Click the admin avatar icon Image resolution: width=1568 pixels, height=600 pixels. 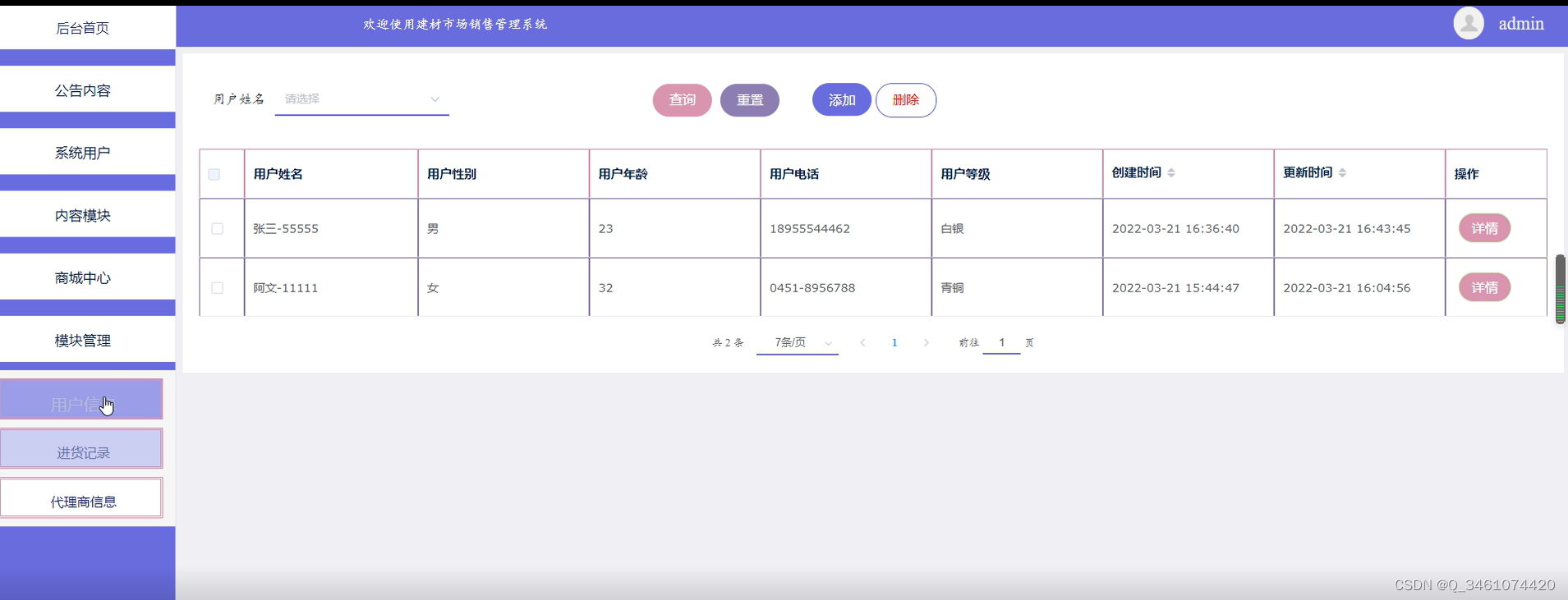coord(1469,23)
